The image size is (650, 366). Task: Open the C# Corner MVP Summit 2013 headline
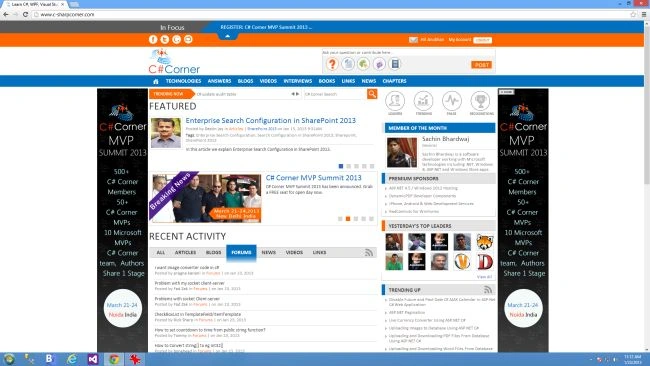tap(313, 178)
